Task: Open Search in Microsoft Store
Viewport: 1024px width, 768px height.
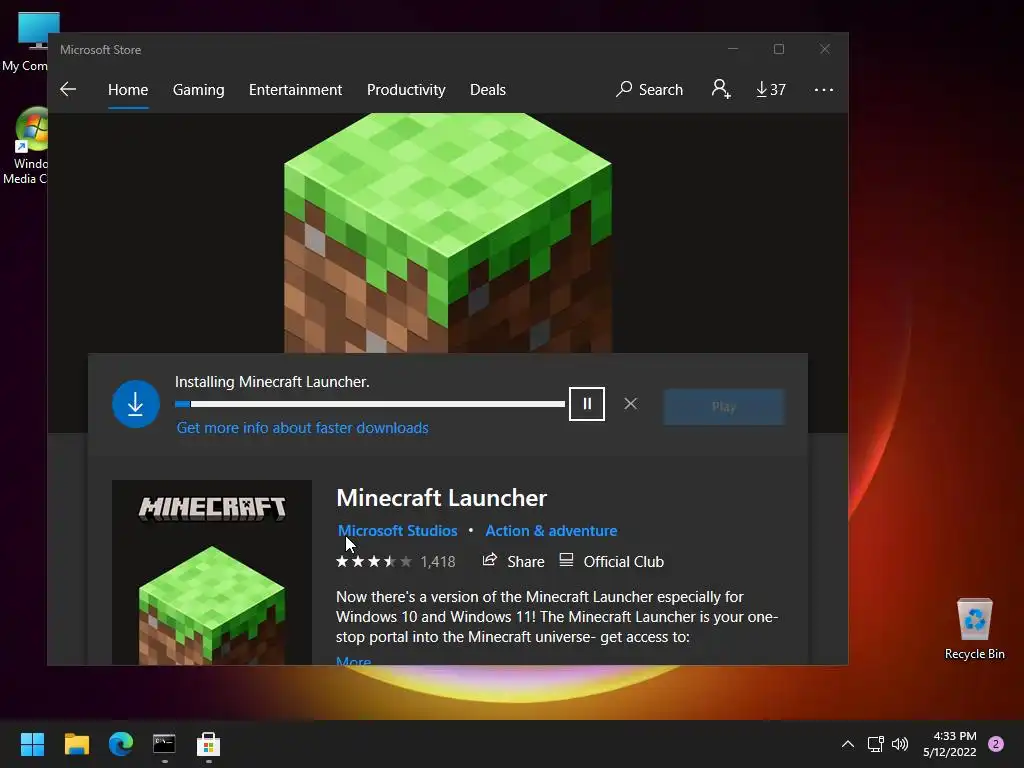Action: tap(649, 89)
